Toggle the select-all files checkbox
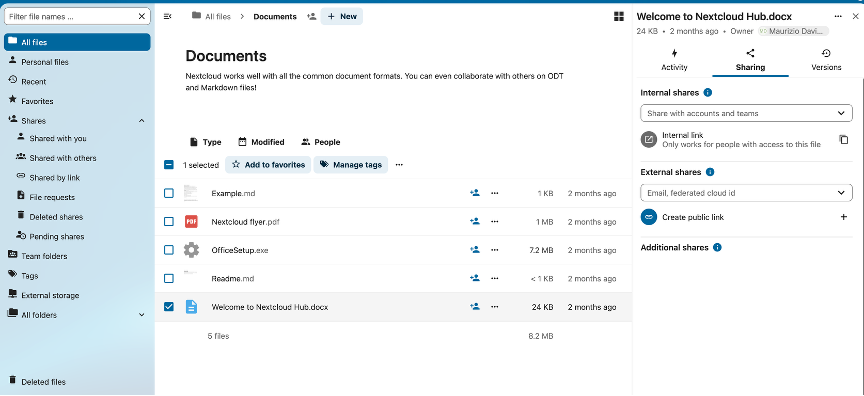This screenshot has width=864, height=396. (x=169, y=165)
